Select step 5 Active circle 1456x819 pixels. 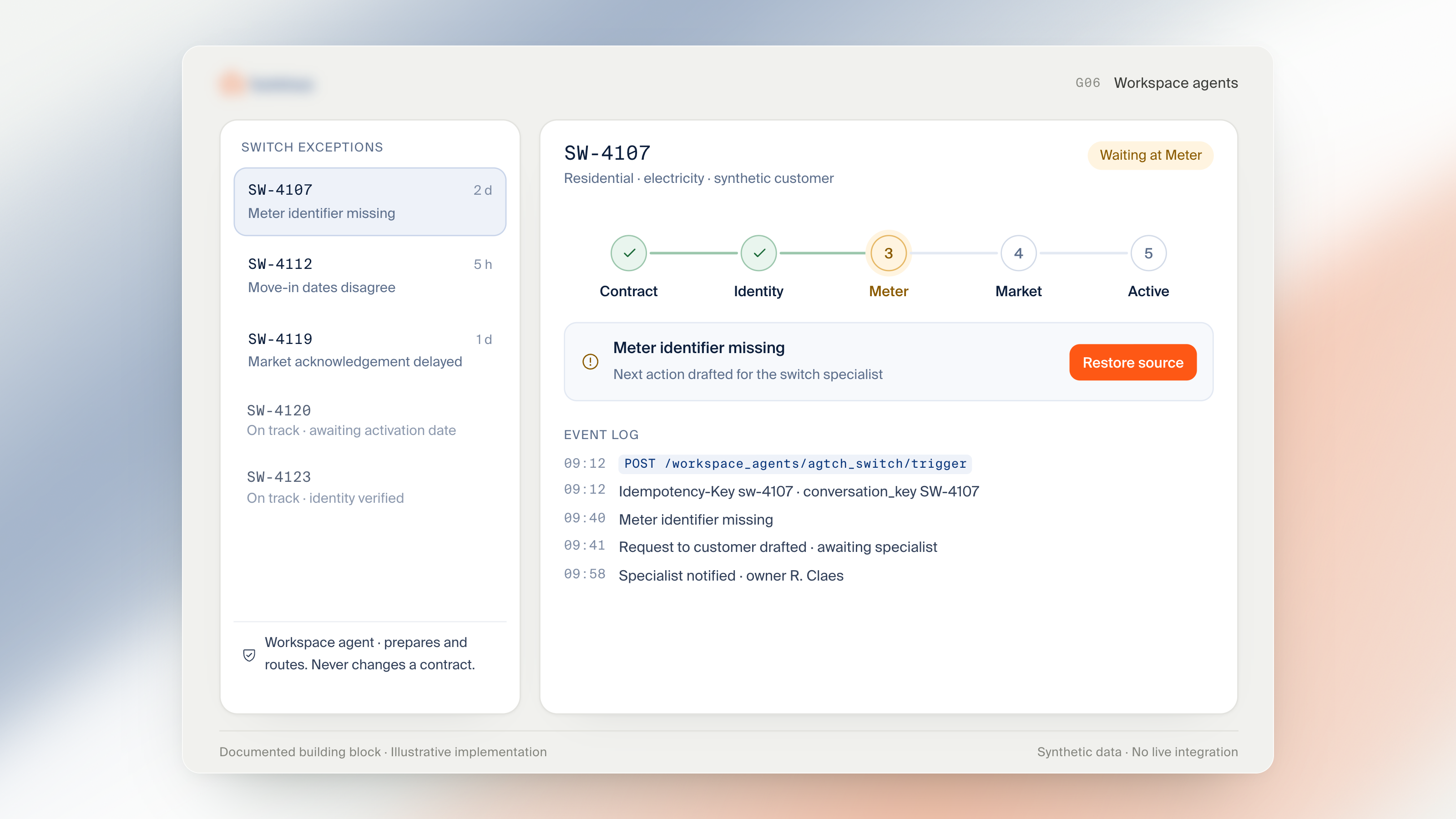1148,253
